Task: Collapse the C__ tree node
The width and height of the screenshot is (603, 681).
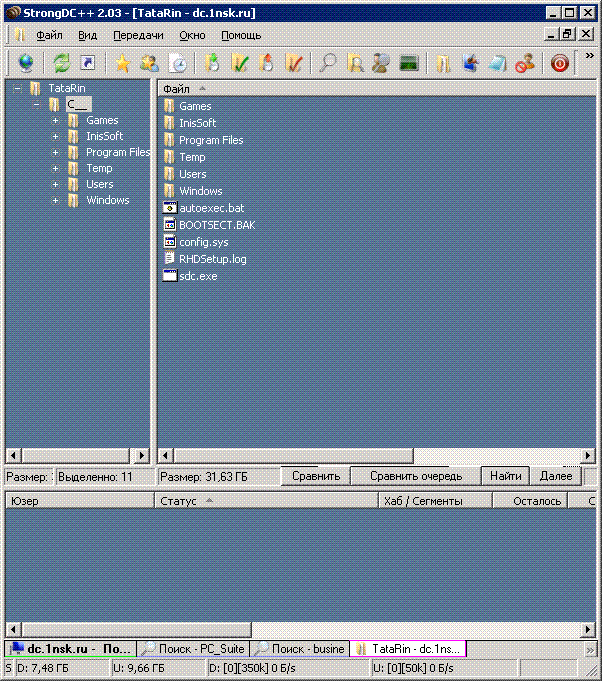Action: pos(36,105)
